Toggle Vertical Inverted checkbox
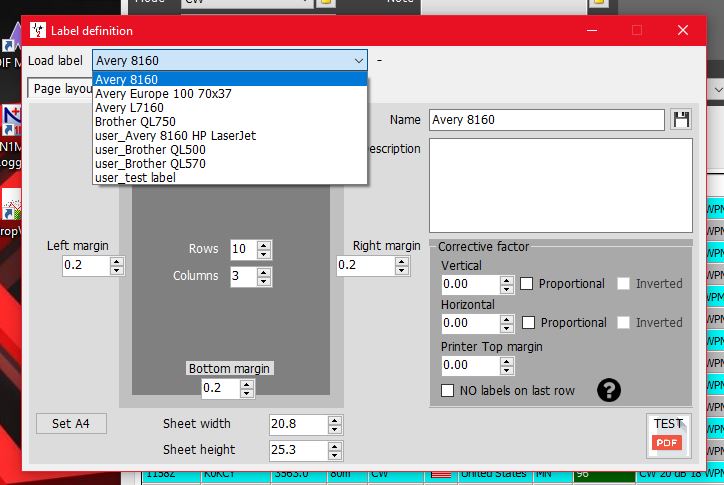Screen dimensions: 724x485 point(623,284)
